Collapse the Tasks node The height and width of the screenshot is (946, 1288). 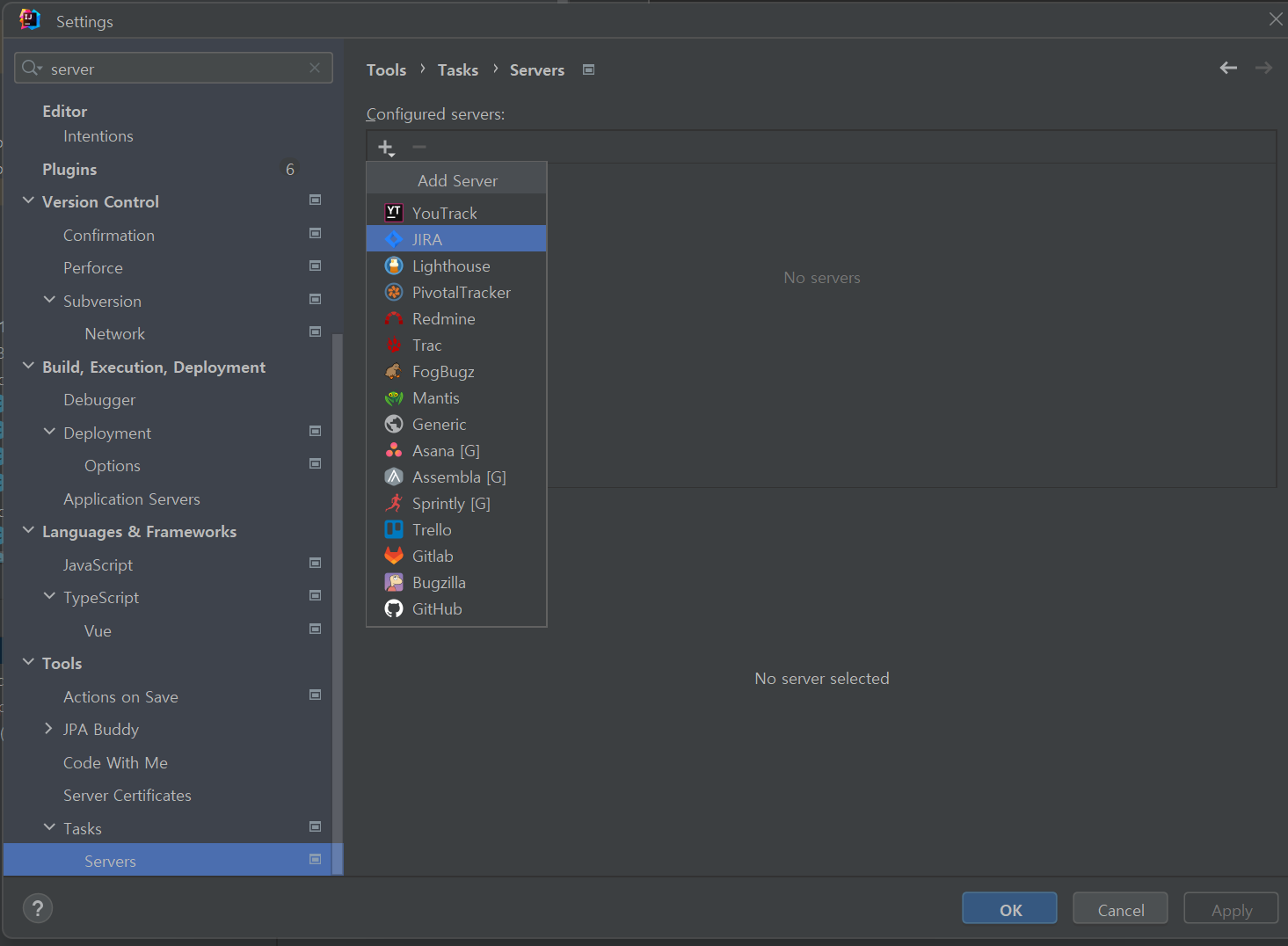[x=49, y=827]
